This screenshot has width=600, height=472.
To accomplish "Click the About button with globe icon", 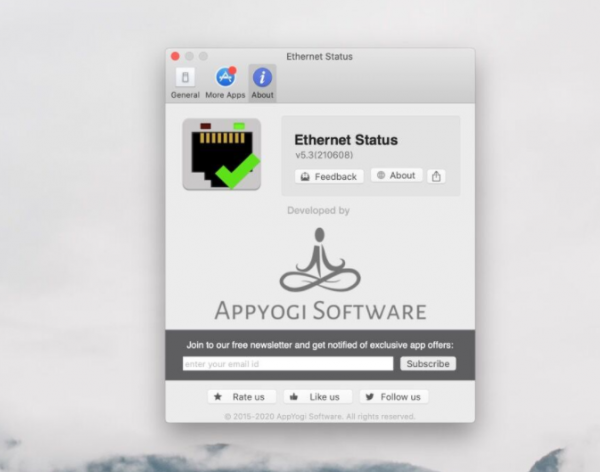I will (396, 175).
